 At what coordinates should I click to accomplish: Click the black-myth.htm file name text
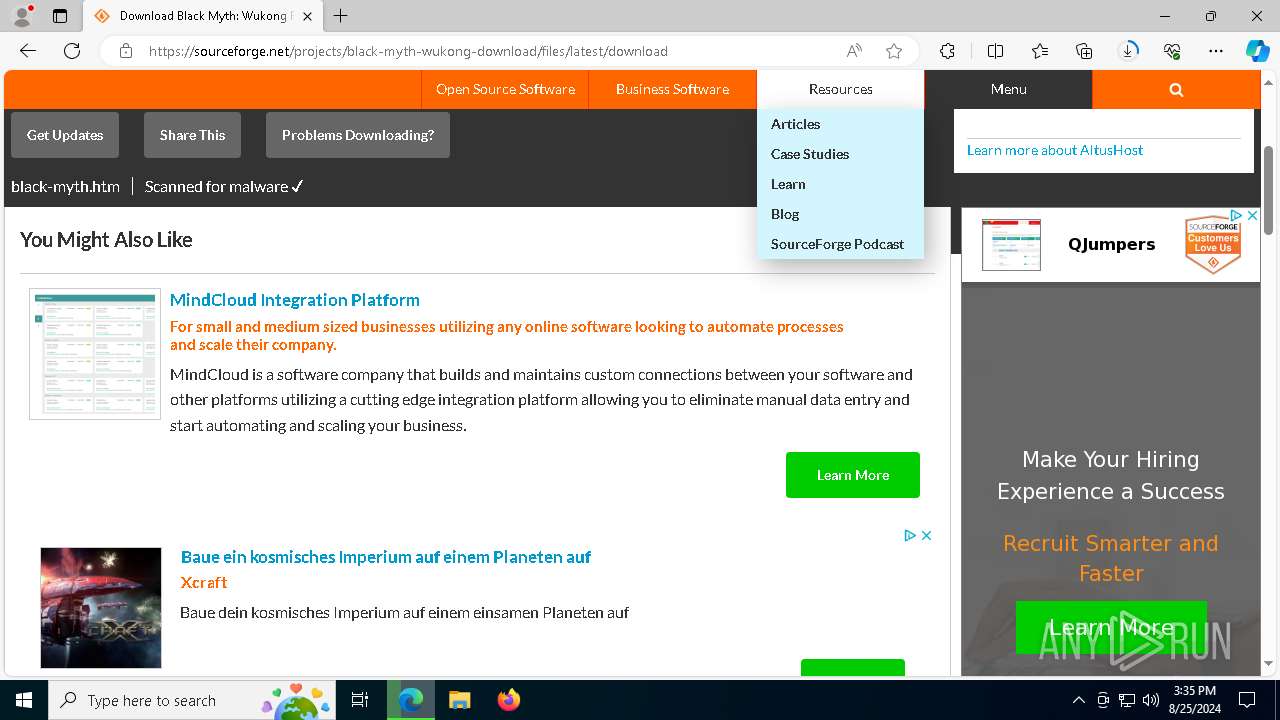point(65,187)
